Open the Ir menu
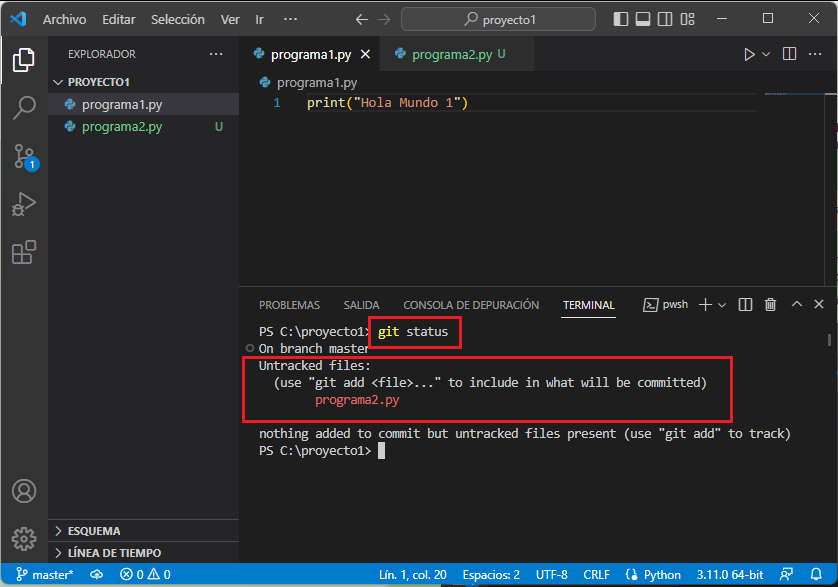Viewport: 838px width, 587px height. 259,19
